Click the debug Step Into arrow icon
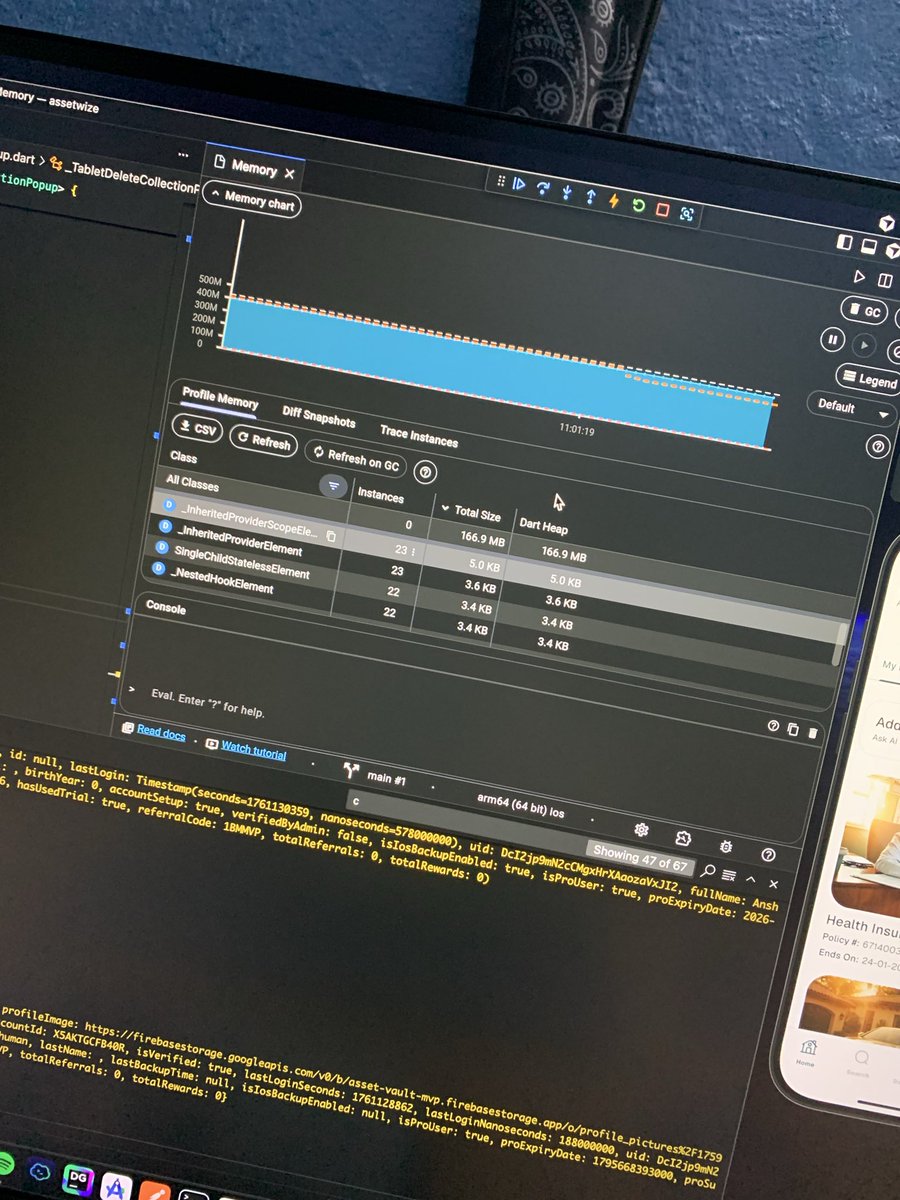Viewport: 900px width, 1200px height. (567, 191)
